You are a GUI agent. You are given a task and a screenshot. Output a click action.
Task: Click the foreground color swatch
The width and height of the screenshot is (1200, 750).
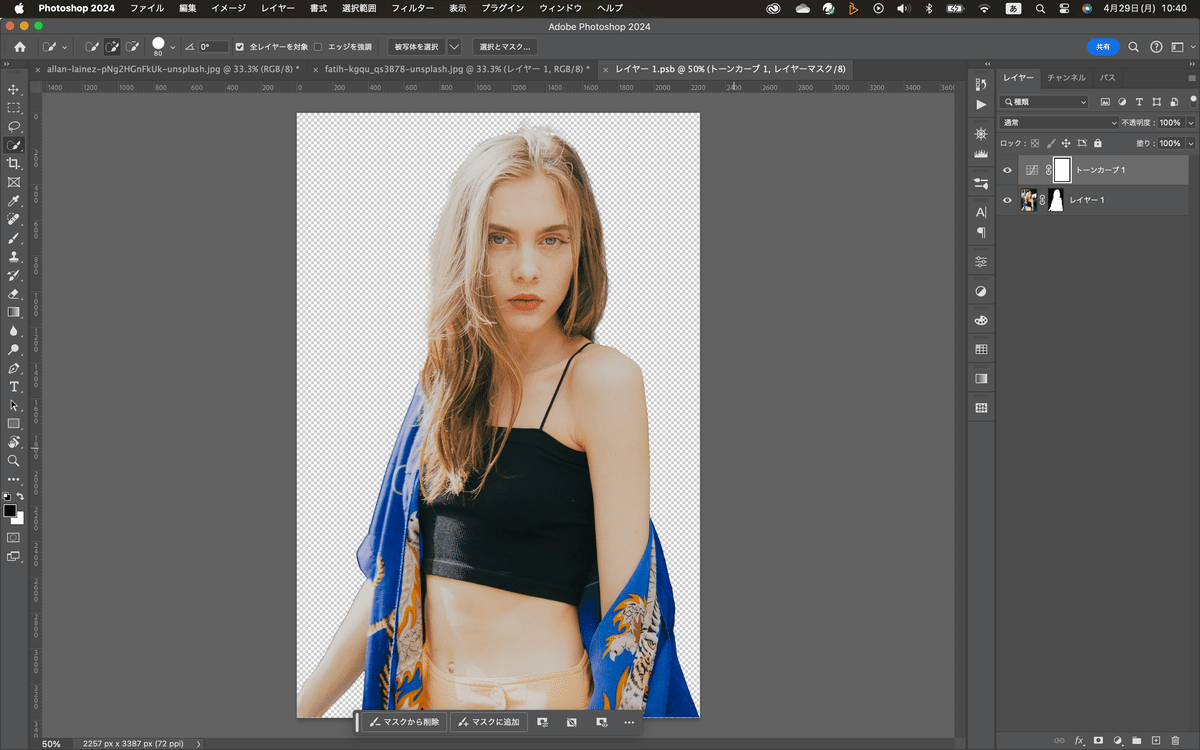[x=10, y=511]
